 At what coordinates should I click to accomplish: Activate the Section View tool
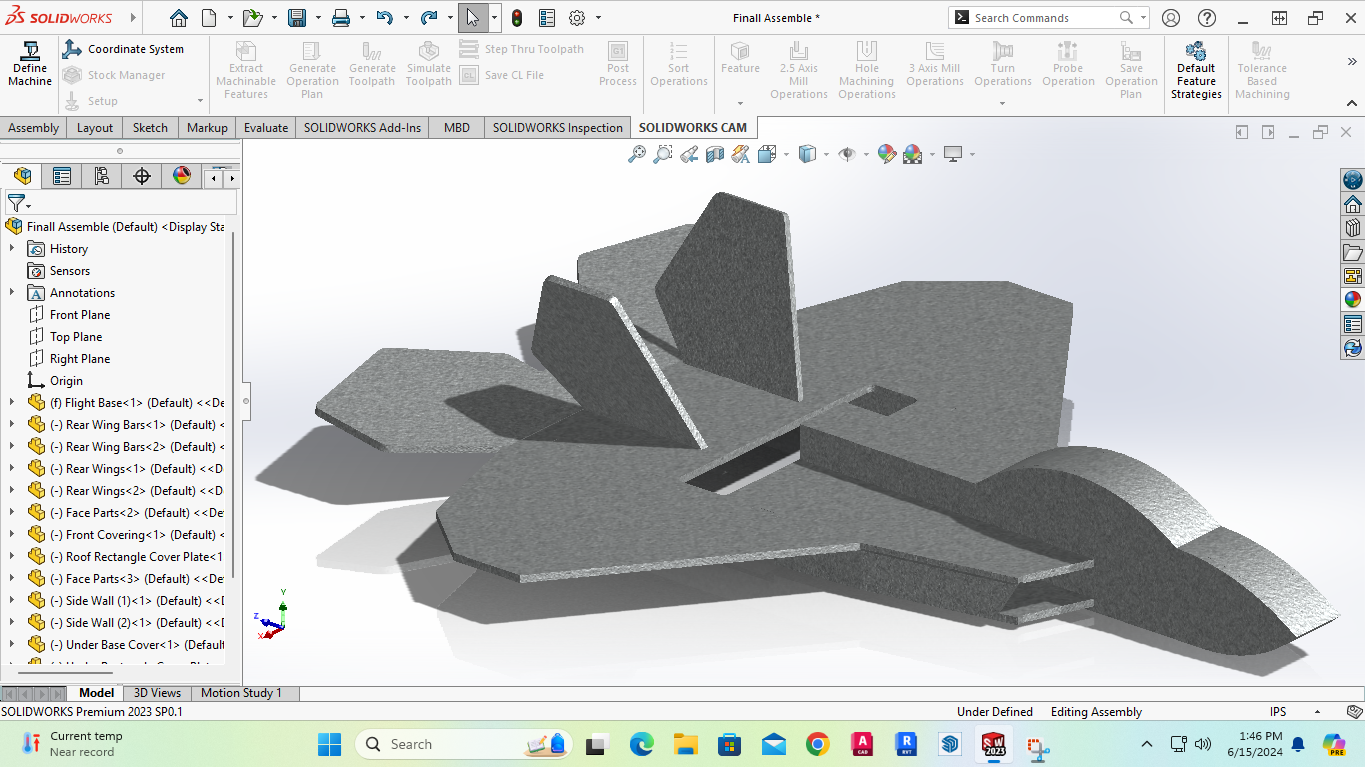coord(714,154)
